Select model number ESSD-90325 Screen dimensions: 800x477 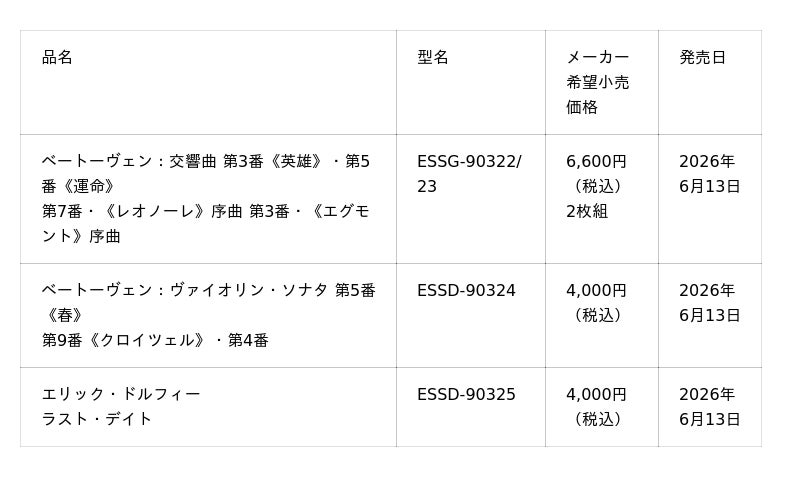(x=466, y=395)
